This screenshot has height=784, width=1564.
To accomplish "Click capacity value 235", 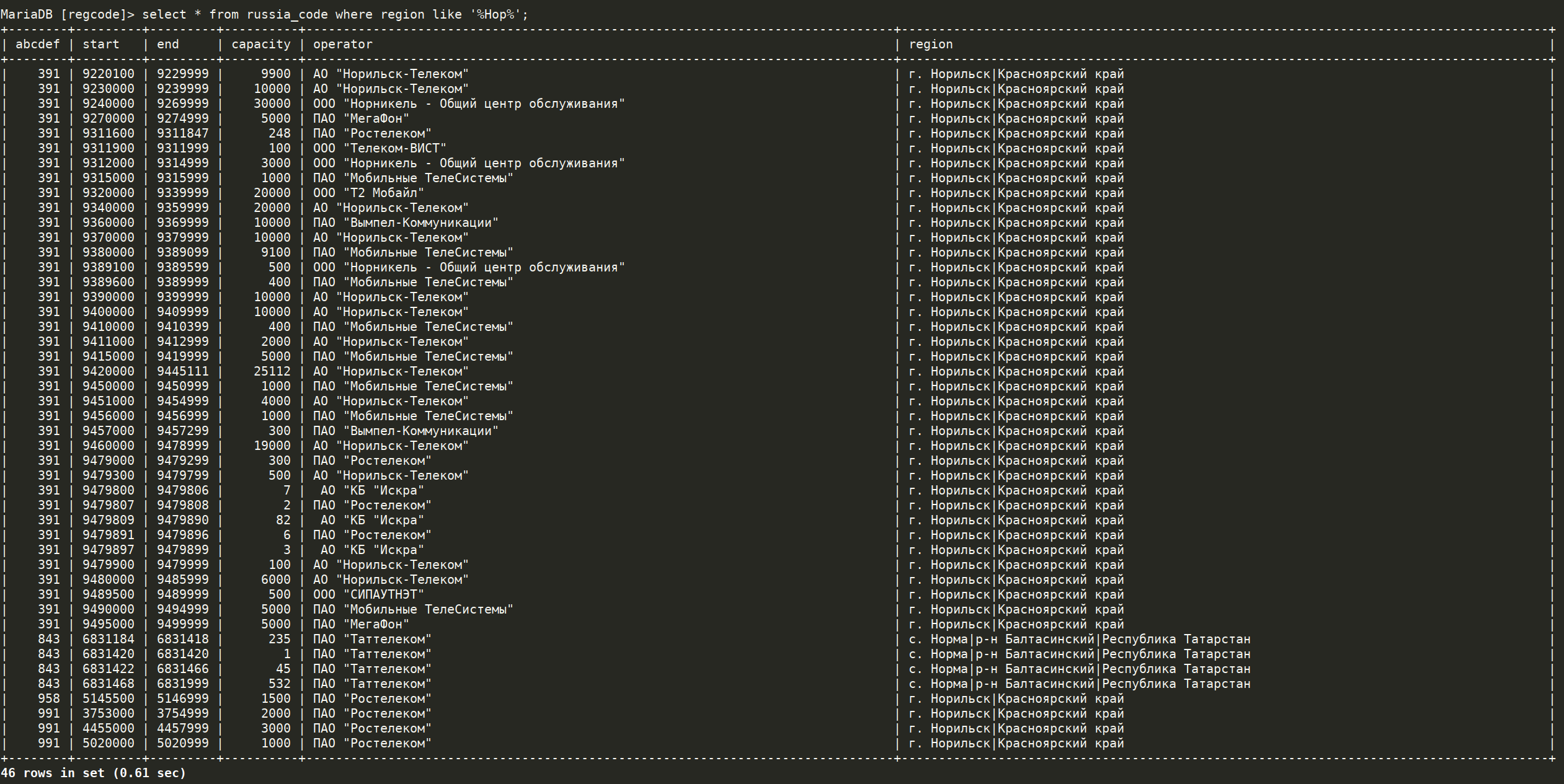I will (280, 639).
